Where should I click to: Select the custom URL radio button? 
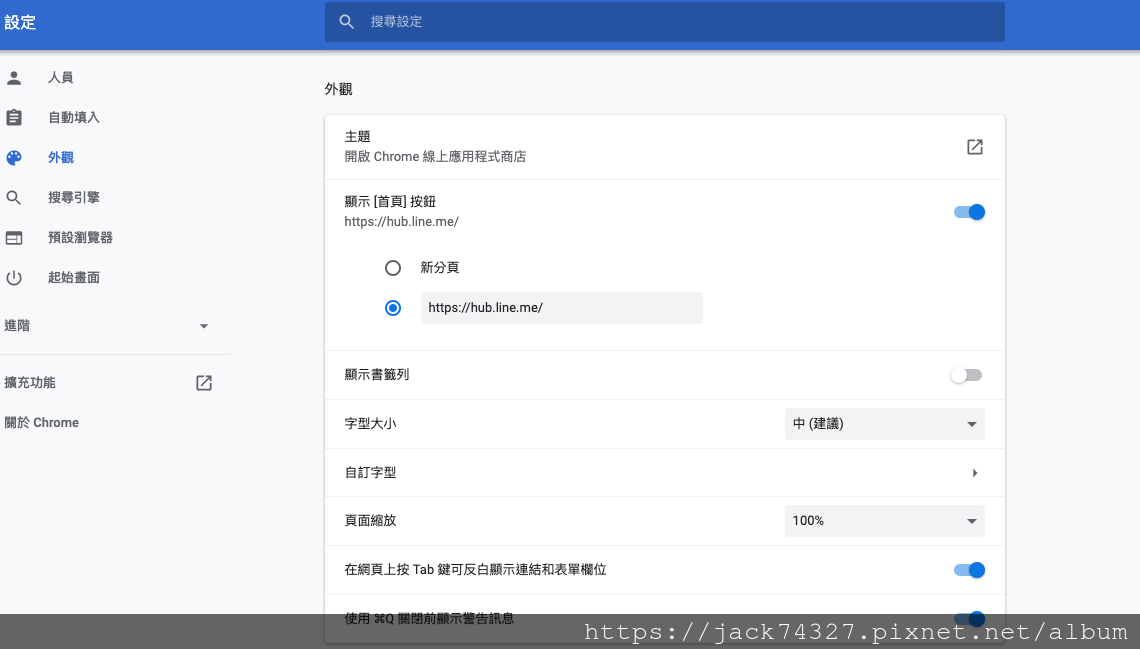pos(393,308)
